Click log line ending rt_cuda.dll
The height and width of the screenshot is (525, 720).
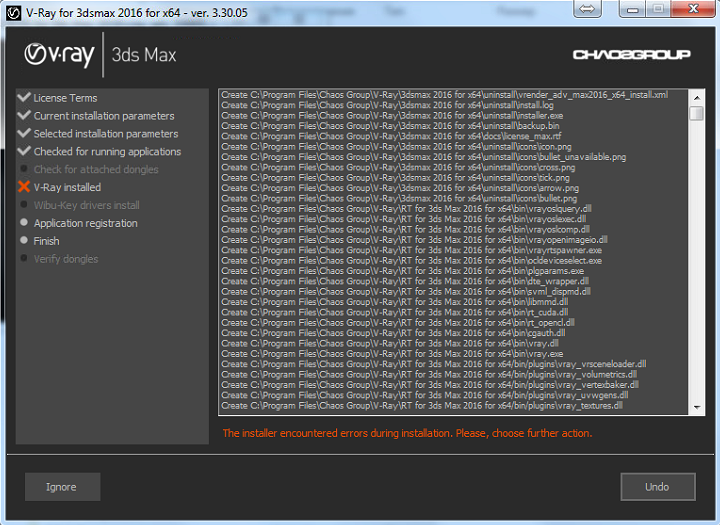(x=395, y=312)
